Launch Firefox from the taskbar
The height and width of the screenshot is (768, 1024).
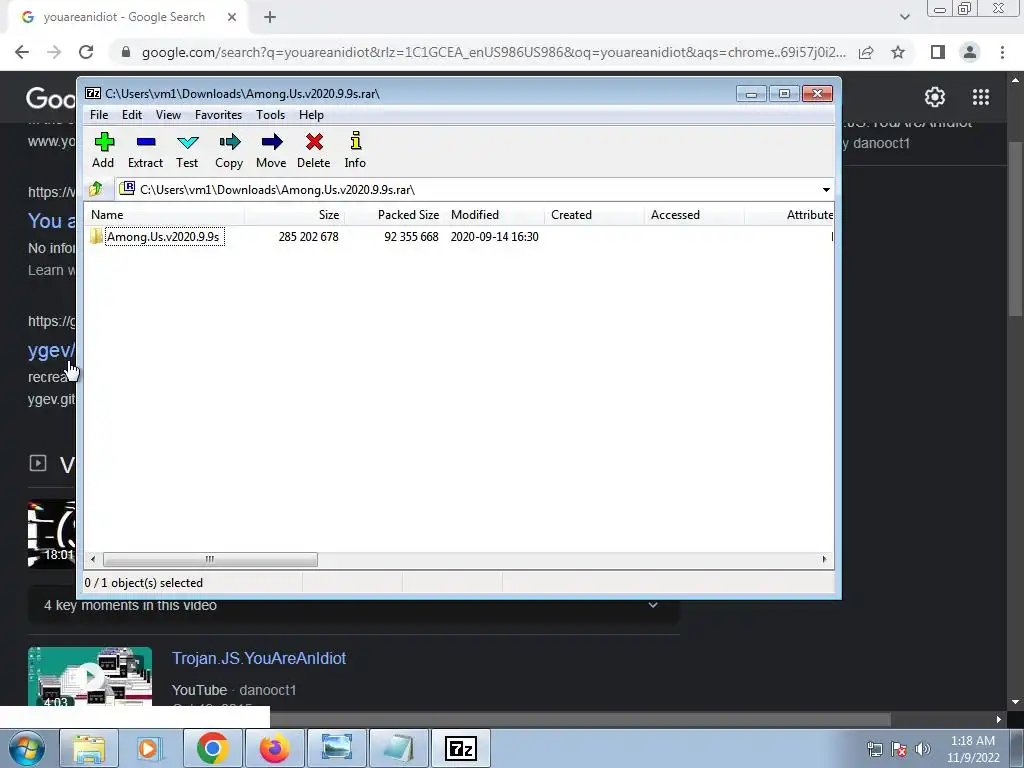point(274,748)
